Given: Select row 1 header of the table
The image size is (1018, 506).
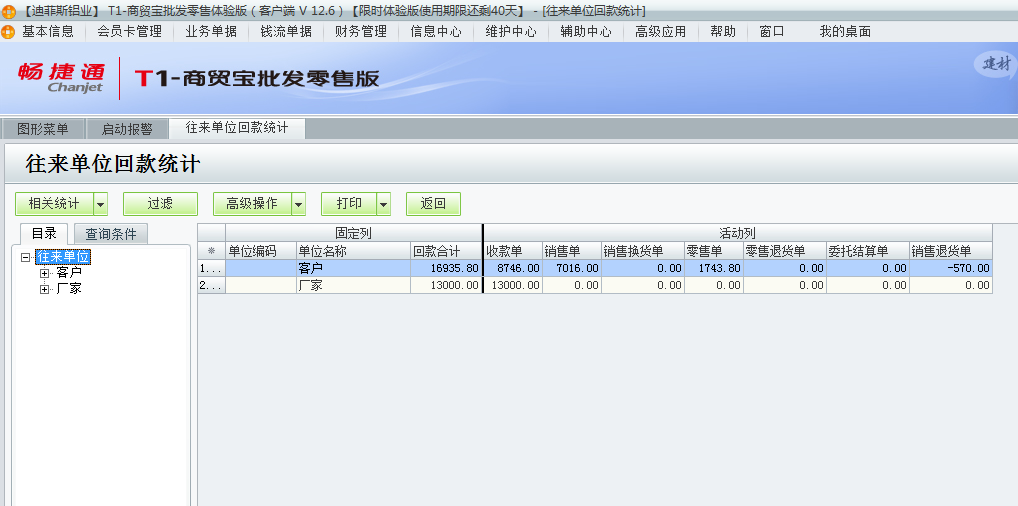Looking at the screenshot, I should [x=212, y=268].
